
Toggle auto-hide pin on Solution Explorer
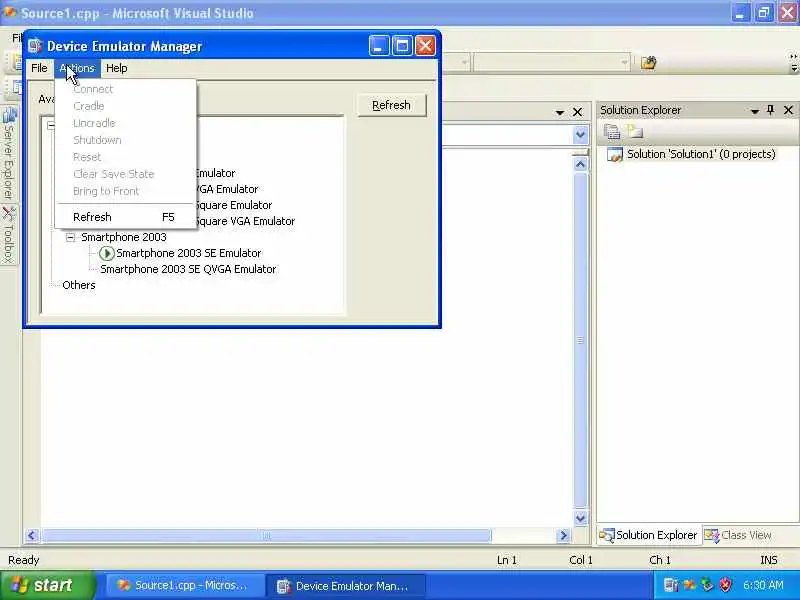point(770,110)
